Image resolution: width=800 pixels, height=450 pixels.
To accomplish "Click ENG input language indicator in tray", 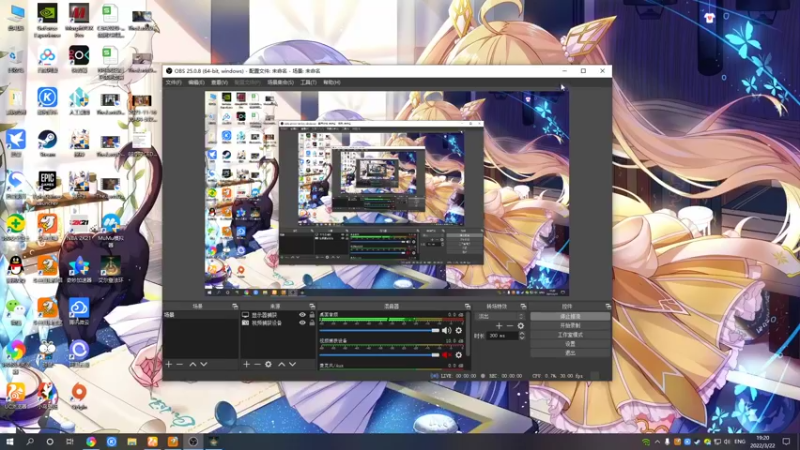I will (739, 441).
